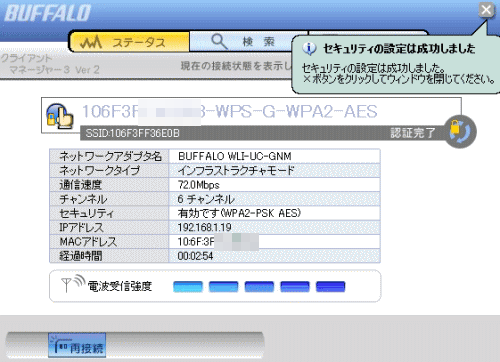Click the インフラストラクチャモード value
Viewport: 500px width, 362px height.
236,170
